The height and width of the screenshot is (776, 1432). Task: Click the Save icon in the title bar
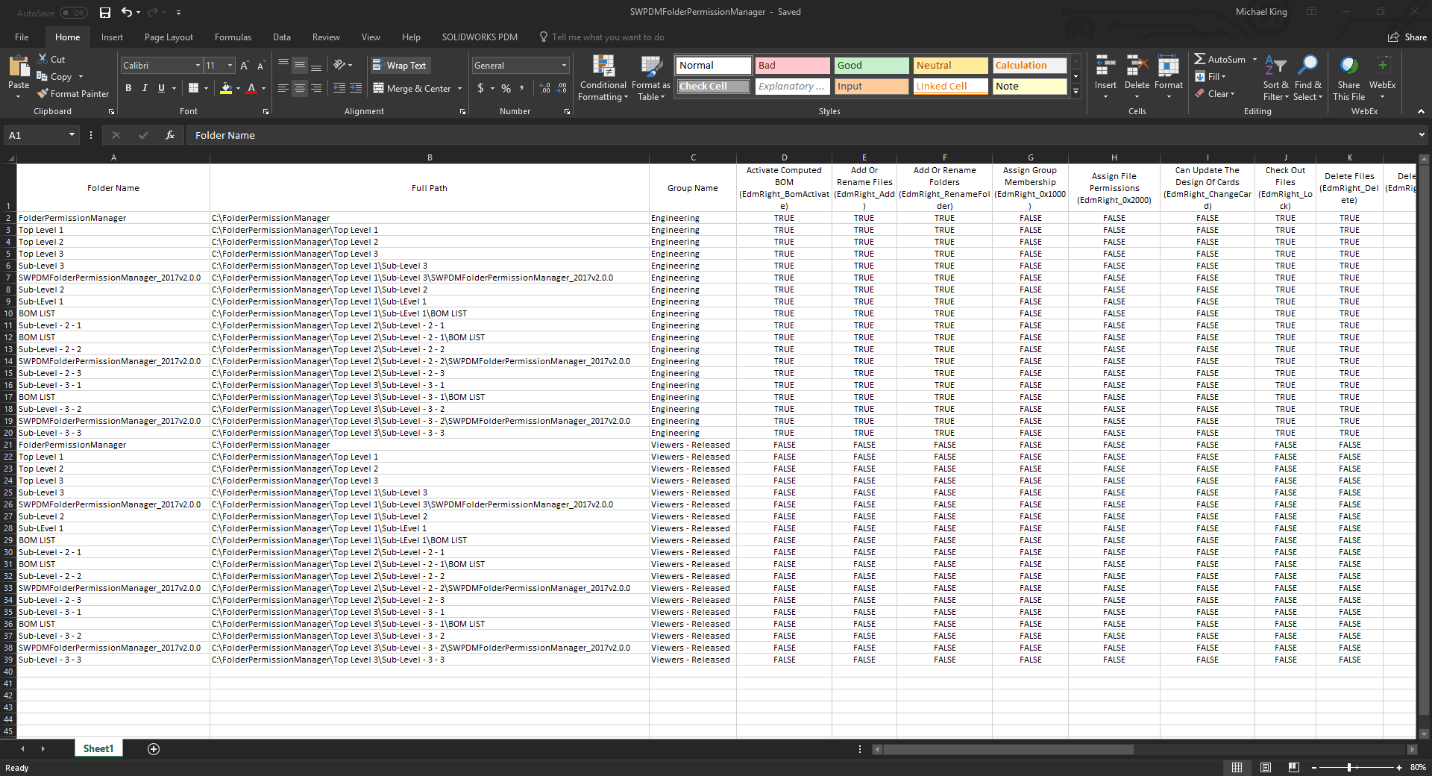coord(106,12)
